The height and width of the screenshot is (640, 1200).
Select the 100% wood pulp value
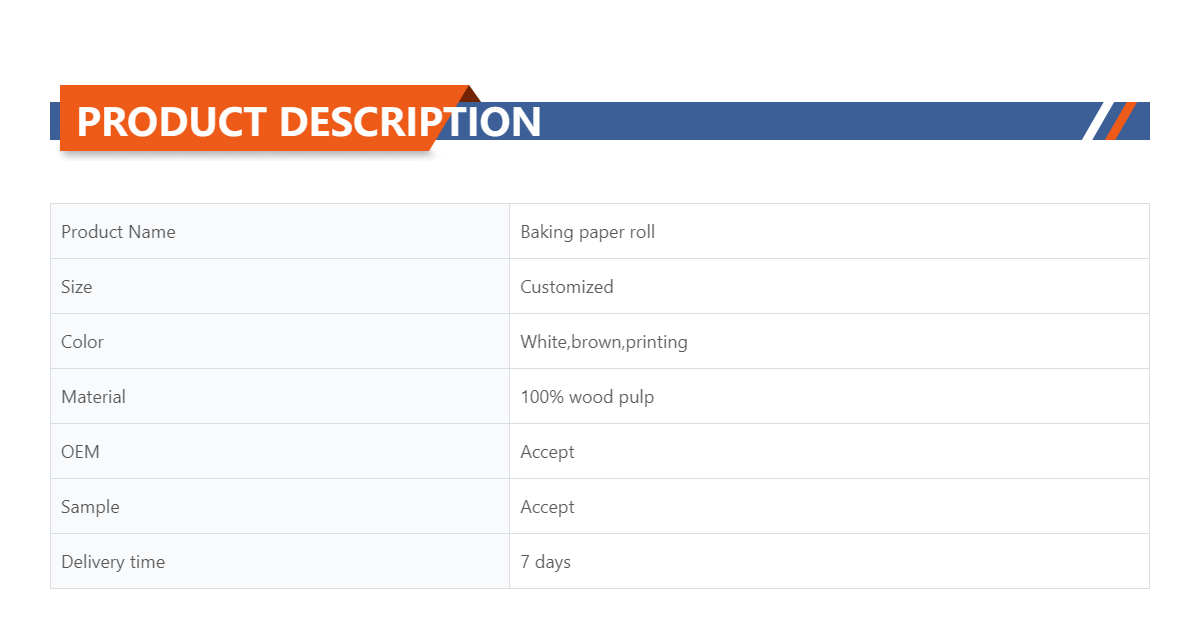click(586, 397)
